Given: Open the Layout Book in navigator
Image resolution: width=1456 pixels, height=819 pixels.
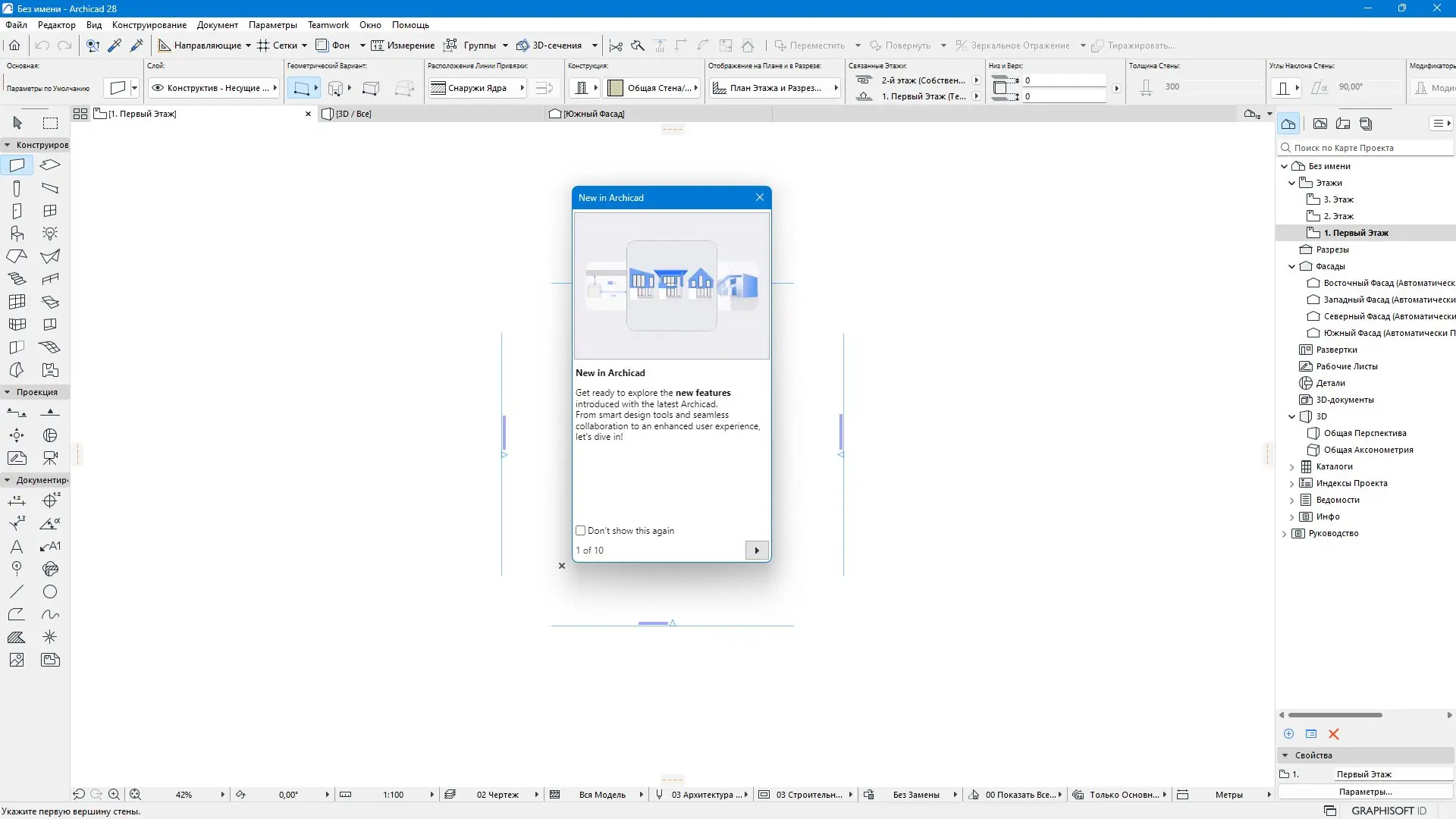Looking at the screenshot, I should pos(1343,124).
